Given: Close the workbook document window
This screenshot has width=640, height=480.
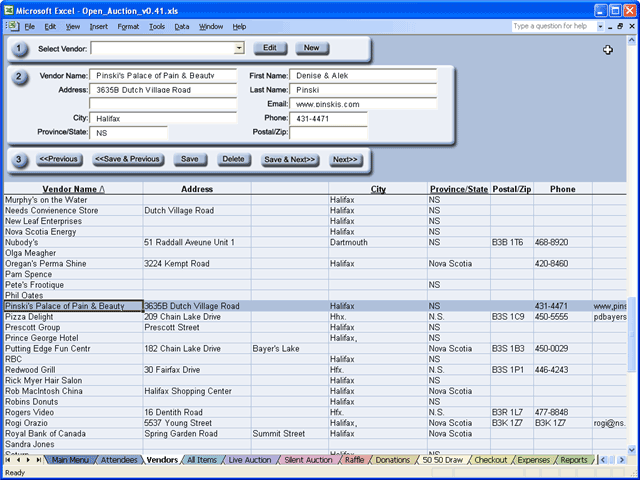Looking at the screenshot, I should tap(632, 27).
